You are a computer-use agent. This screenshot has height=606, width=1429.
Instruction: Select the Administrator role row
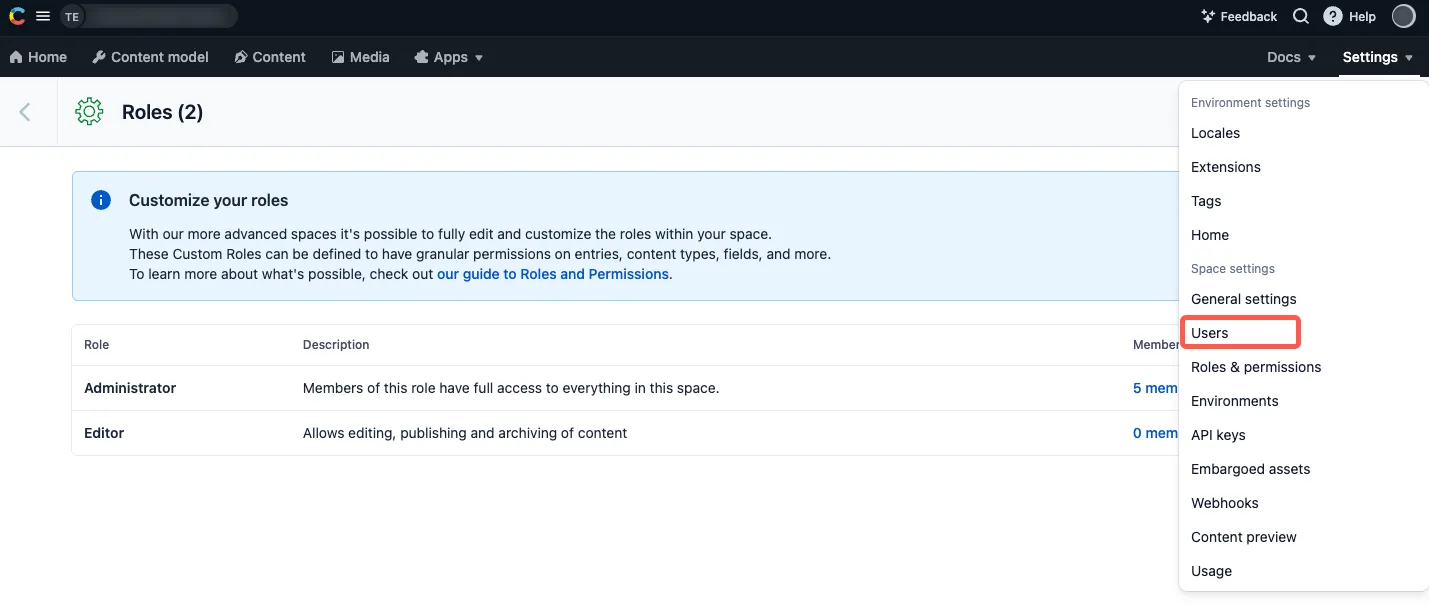[625, 388]
